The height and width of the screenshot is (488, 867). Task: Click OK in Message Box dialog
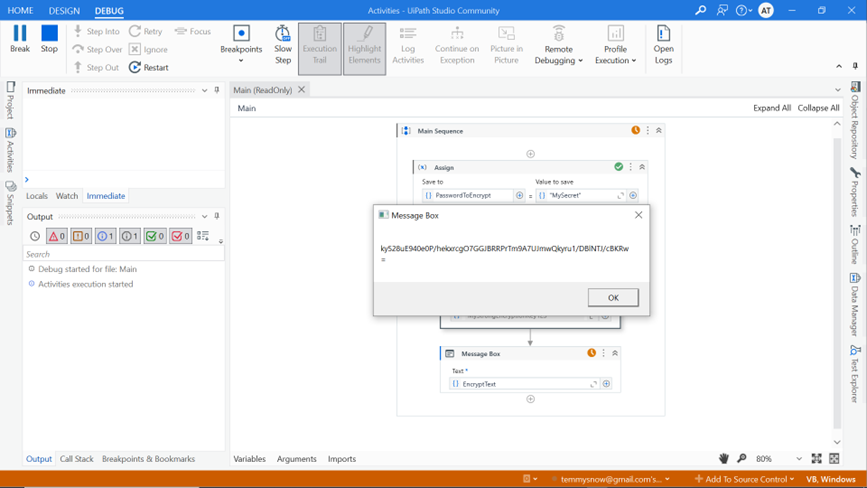click(613, 297)
